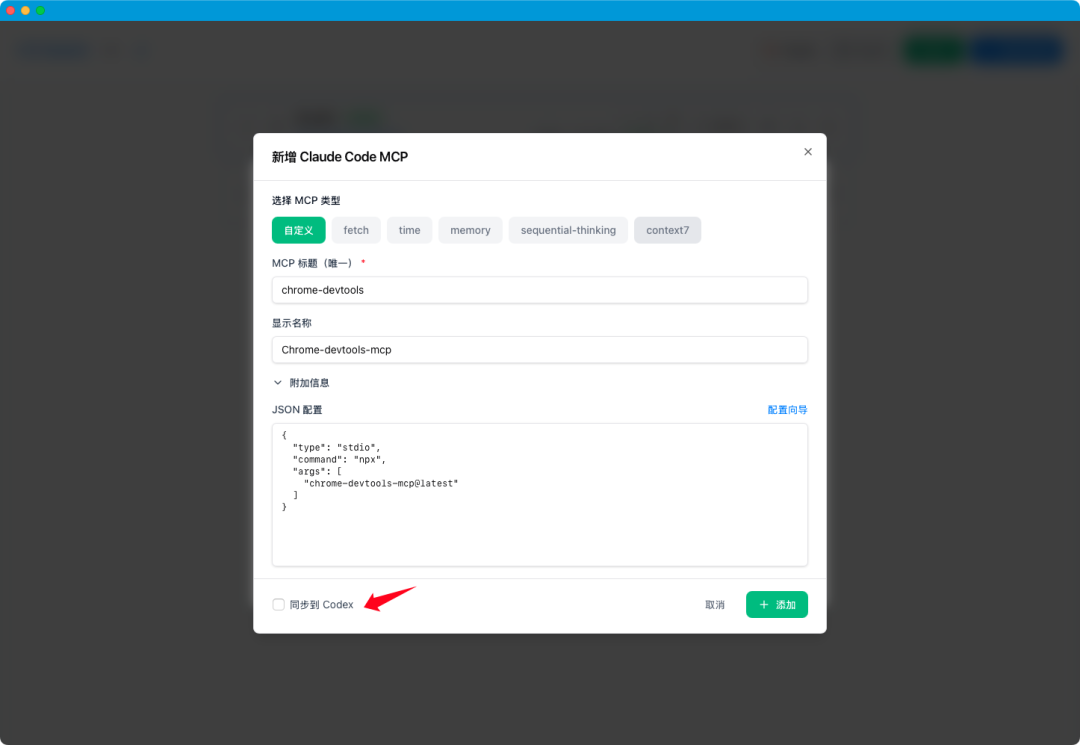Click the blurred green button in background header

pyautogui.click(x=933, y=51)
